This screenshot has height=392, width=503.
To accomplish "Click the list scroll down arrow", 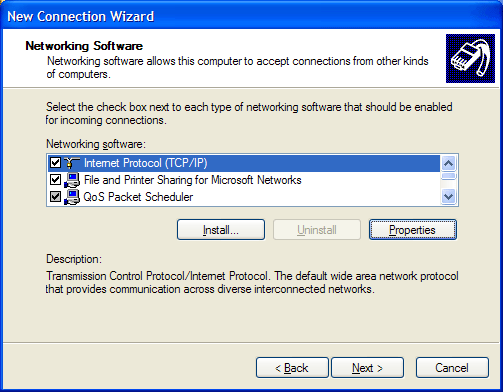I will (449, 196).
